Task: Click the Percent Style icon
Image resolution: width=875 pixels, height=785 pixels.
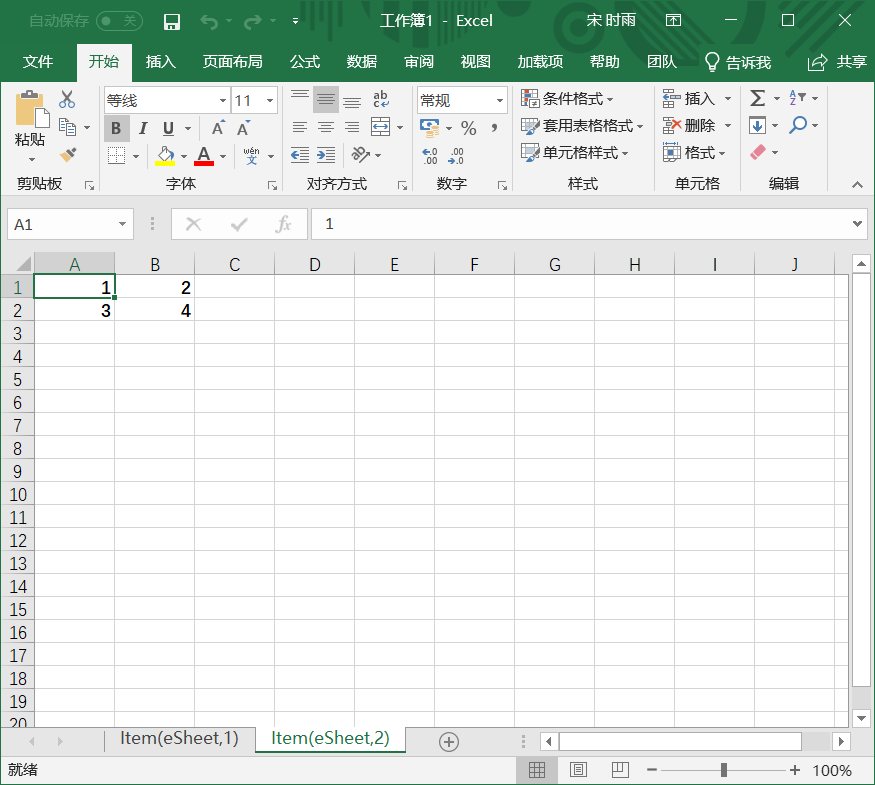Action: [x=468, y=128]
